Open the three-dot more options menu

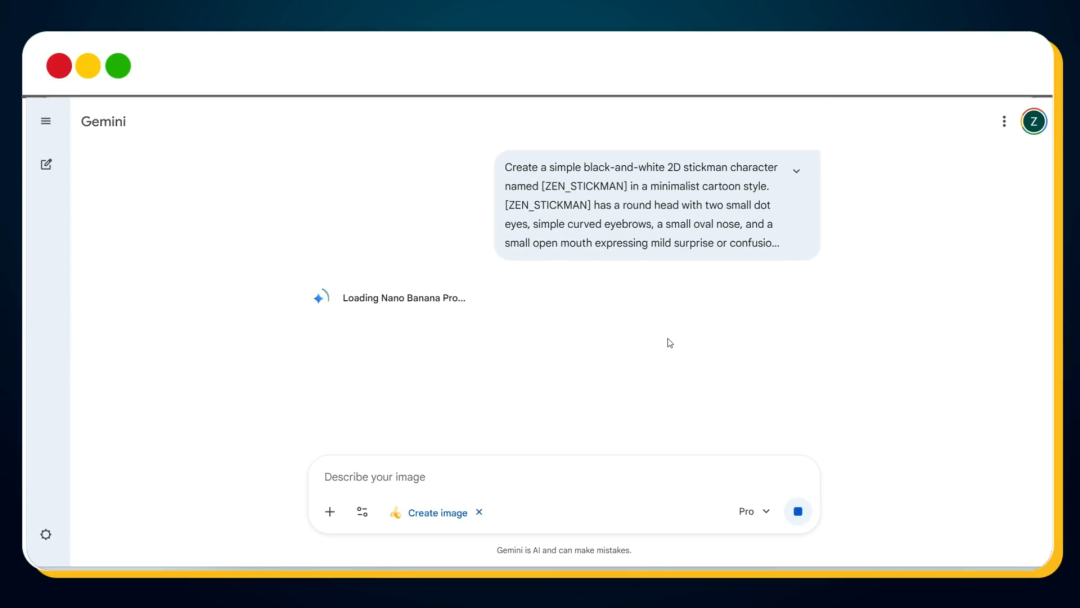coord(1004,122)
